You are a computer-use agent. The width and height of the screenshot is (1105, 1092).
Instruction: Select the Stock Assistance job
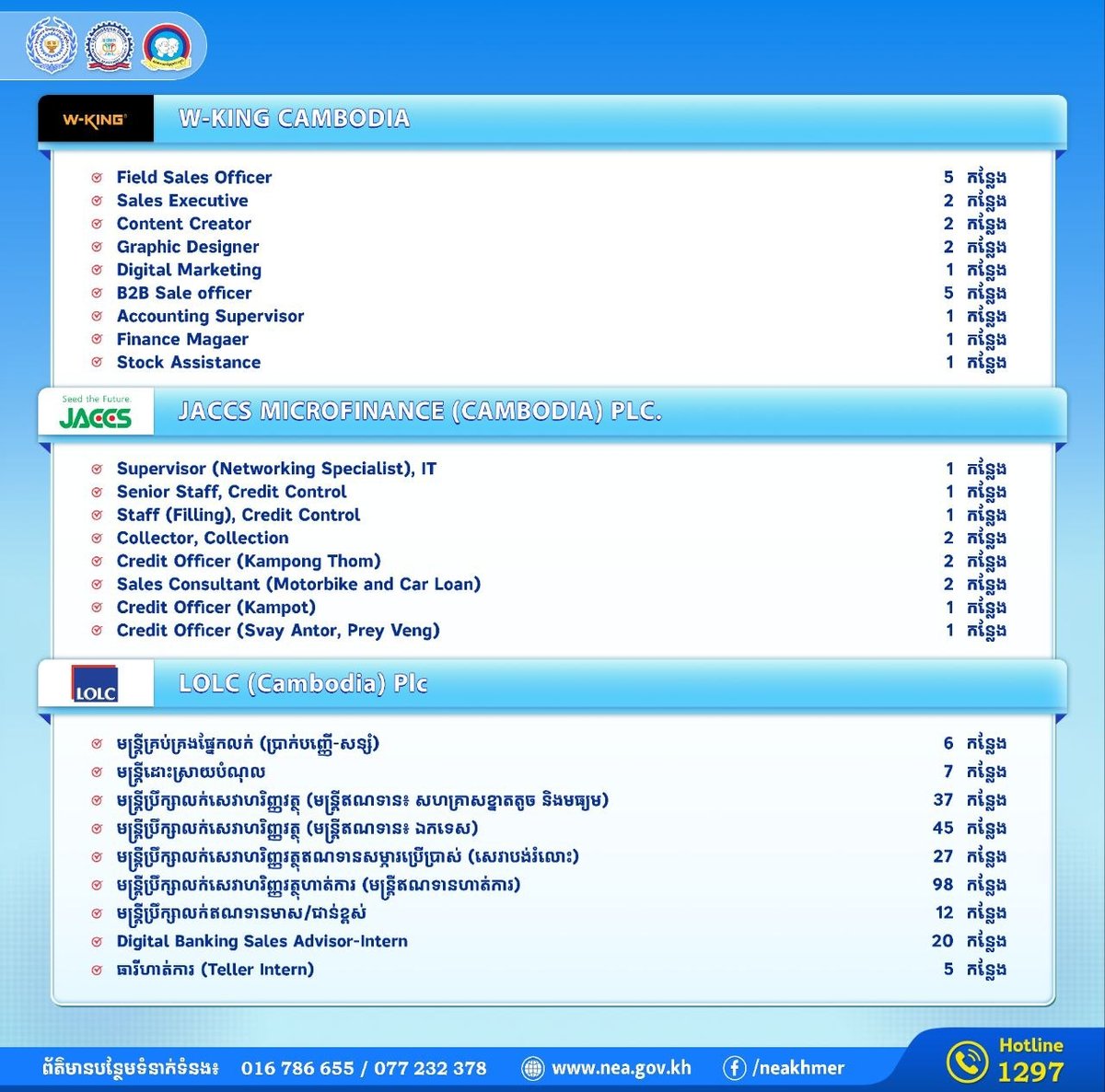click(189, 363)
